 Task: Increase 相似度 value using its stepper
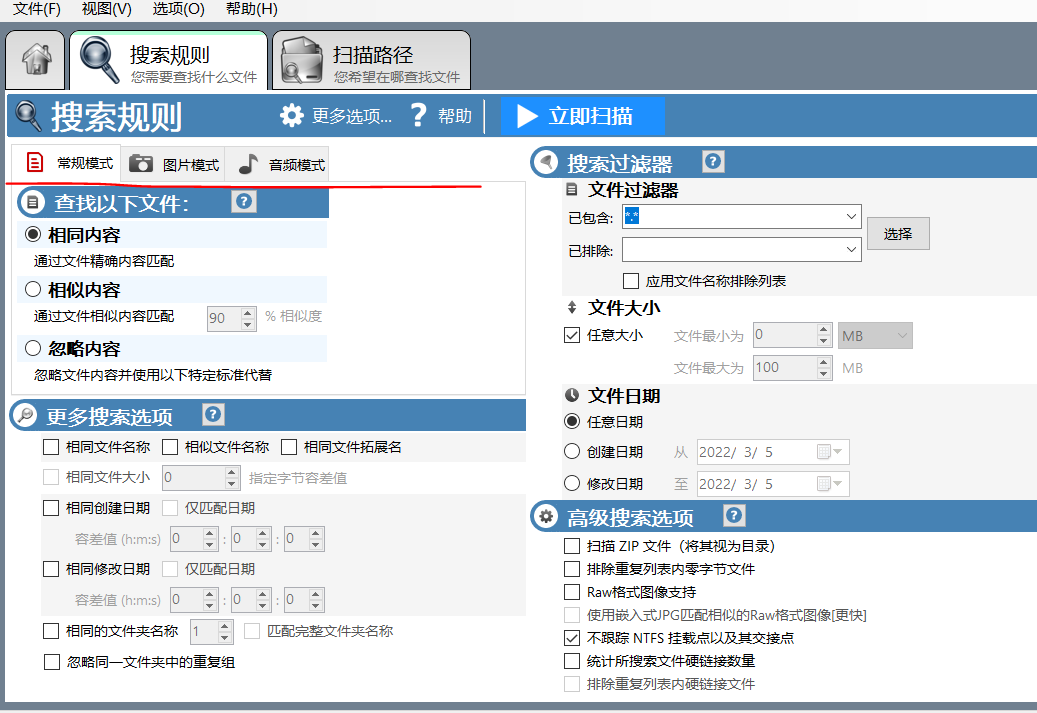click(x=247, y=312)
